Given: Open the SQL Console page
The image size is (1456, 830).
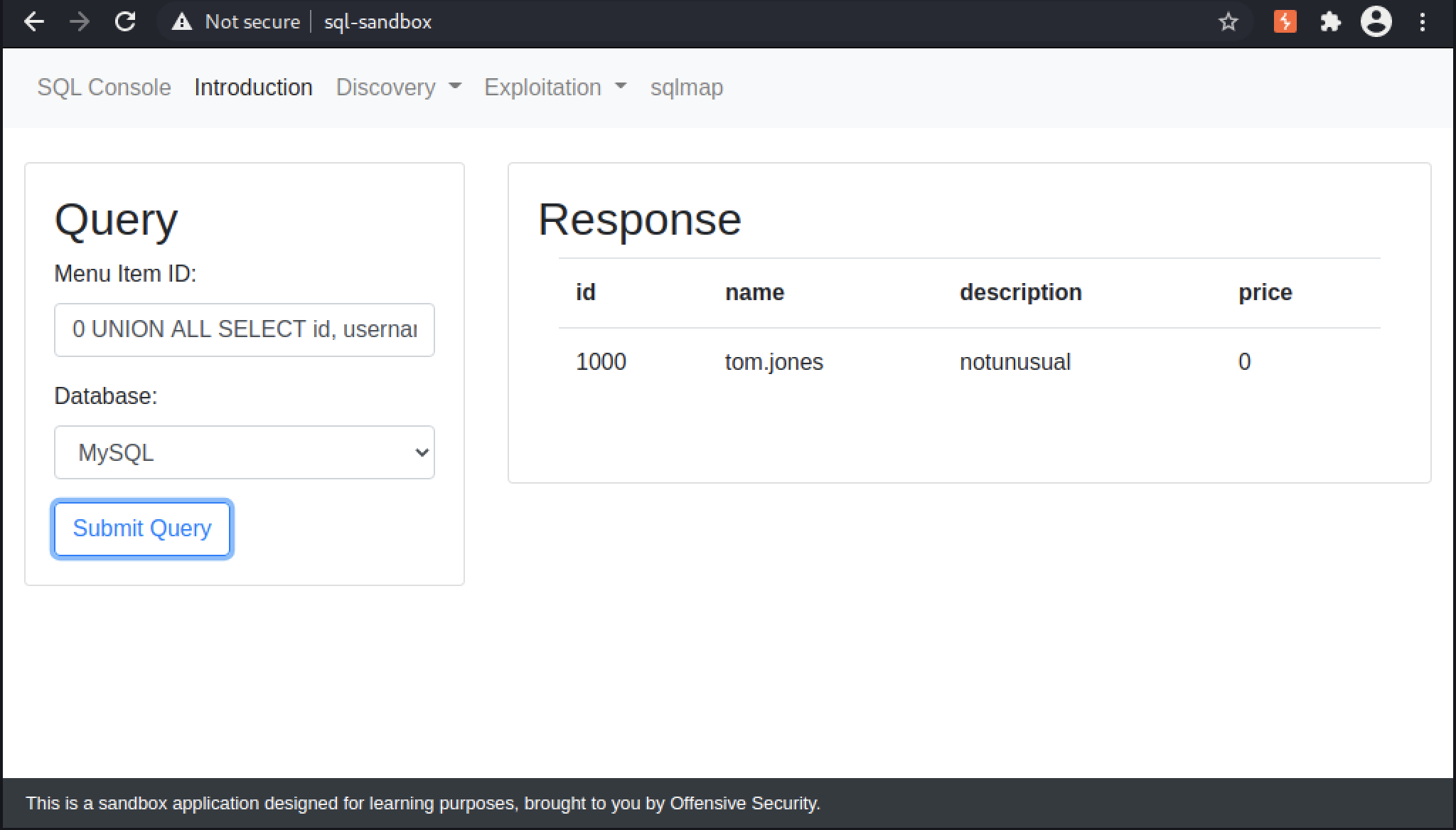Looking at the screenshot, I should [104, 87].
